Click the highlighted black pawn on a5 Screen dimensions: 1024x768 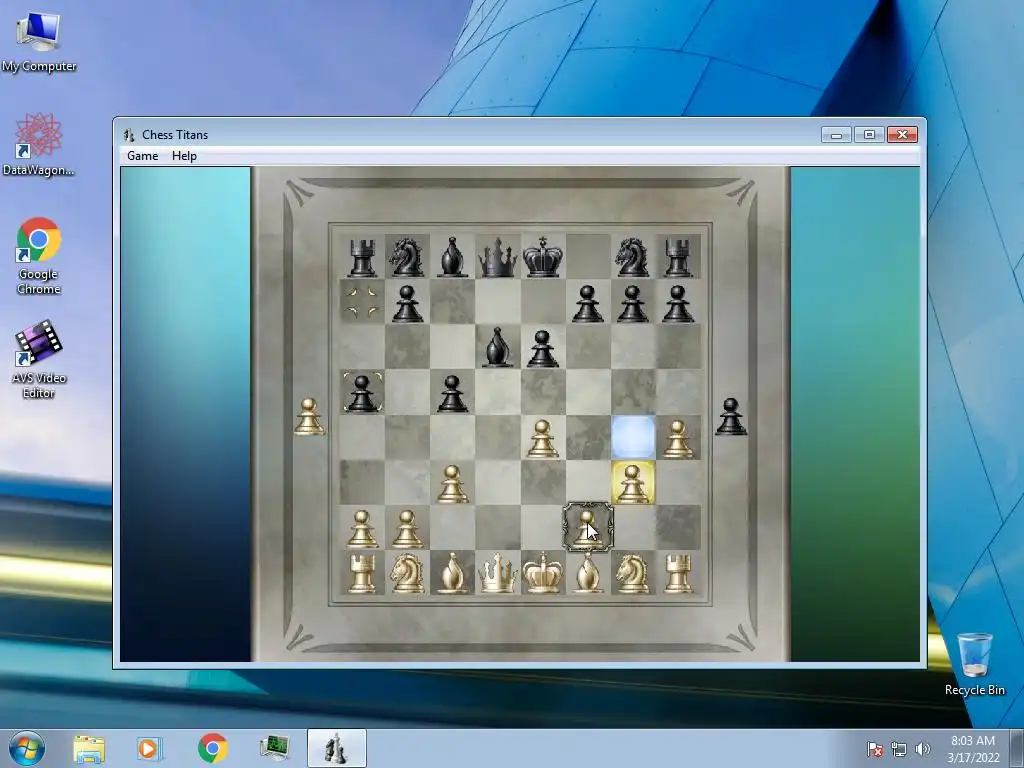click(x=362, y=393)
